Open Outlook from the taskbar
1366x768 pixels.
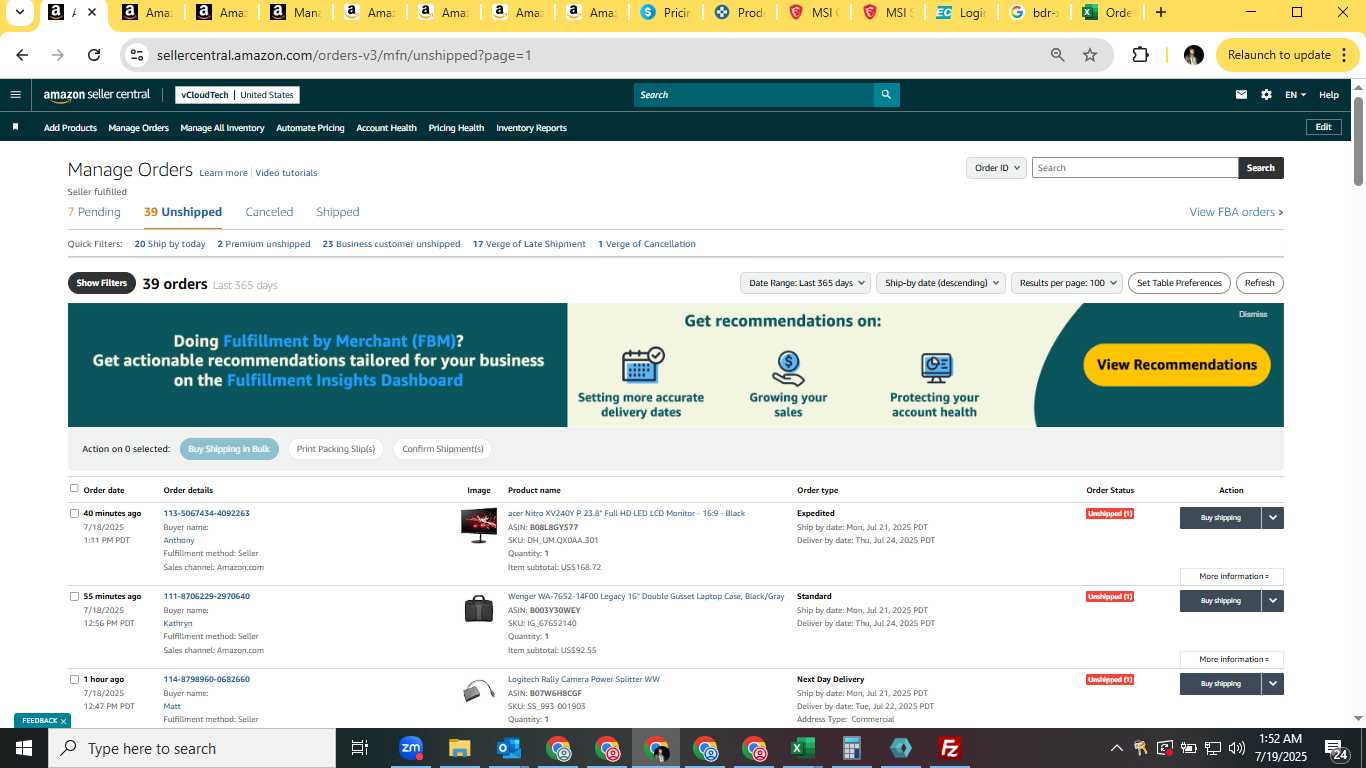508,748
